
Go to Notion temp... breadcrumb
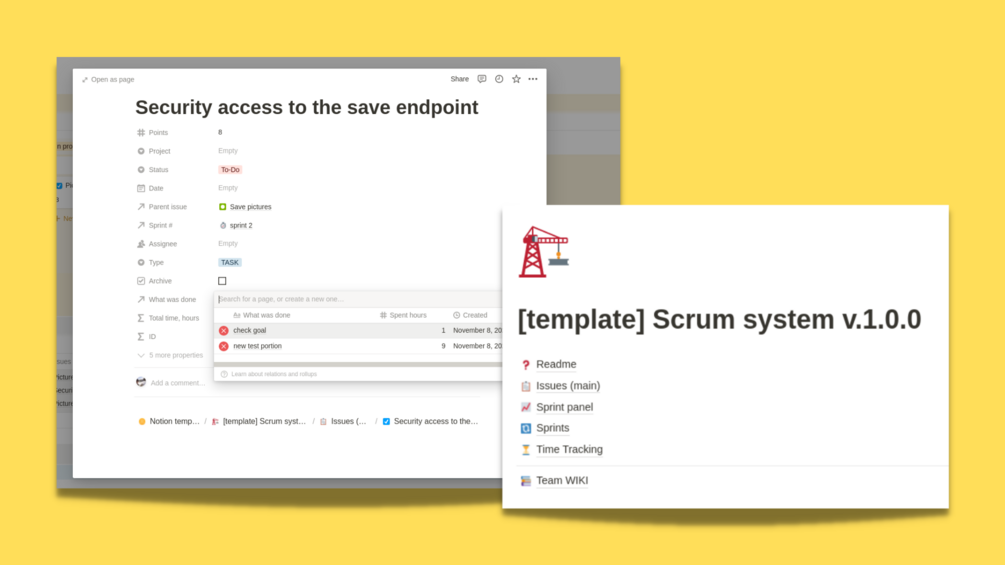coord(169,421)
